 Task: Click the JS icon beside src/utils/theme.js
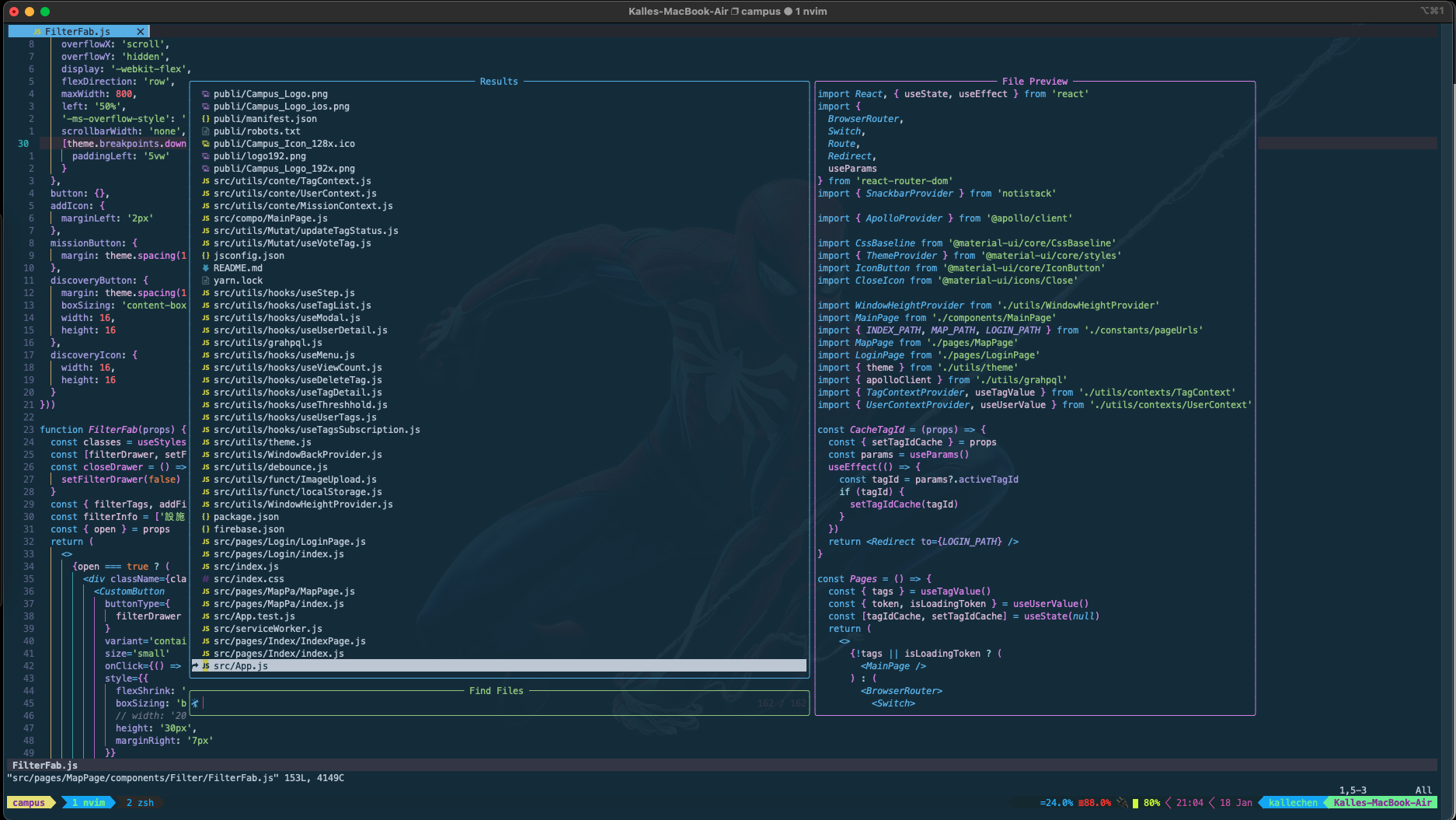[x=206, y=442]
